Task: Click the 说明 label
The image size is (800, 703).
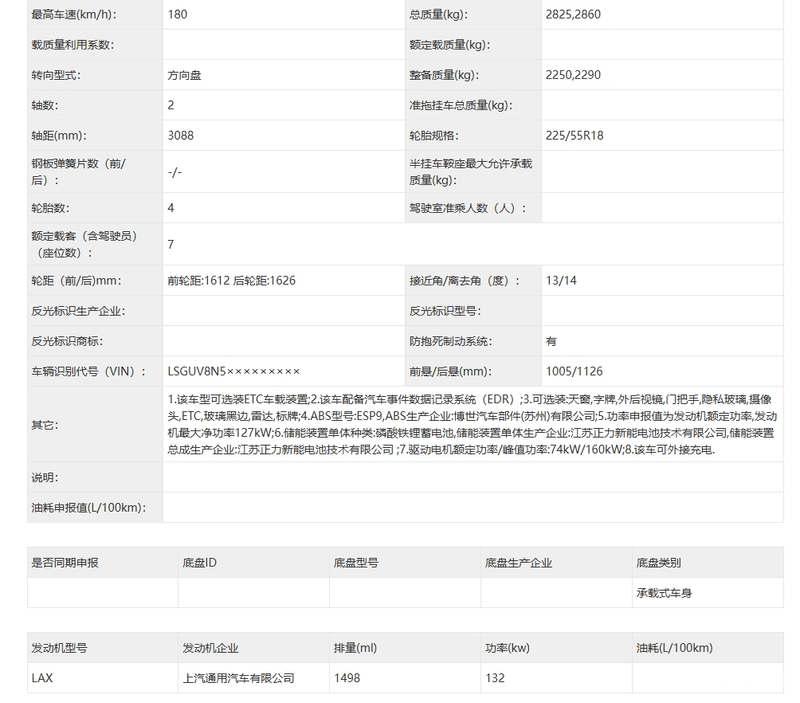Action: pyautogui.click(x=45, y=477)
